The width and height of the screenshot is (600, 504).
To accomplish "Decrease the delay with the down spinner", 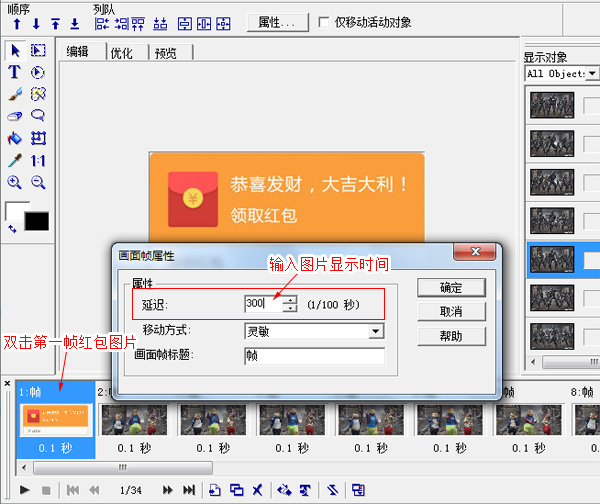I will pyautogui.click(x=290, y=308).
